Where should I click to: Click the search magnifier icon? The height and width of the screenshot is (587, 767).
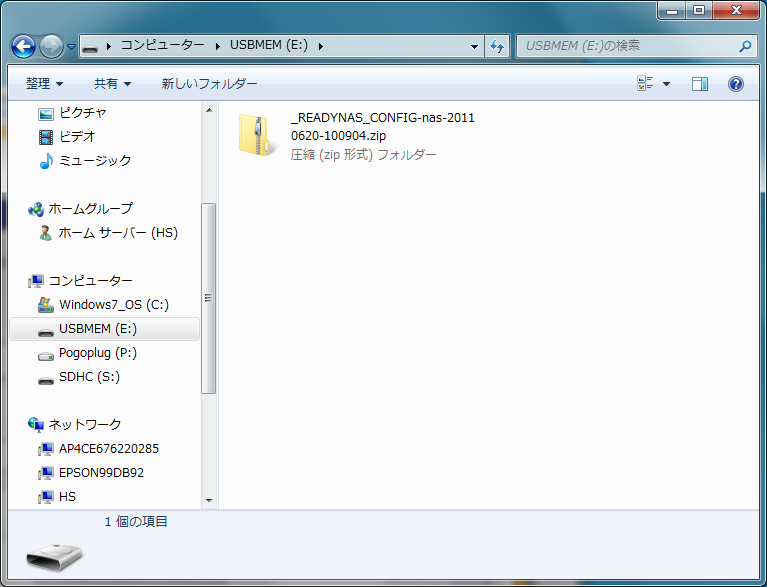pyautogui.click(x=745, y=46)
